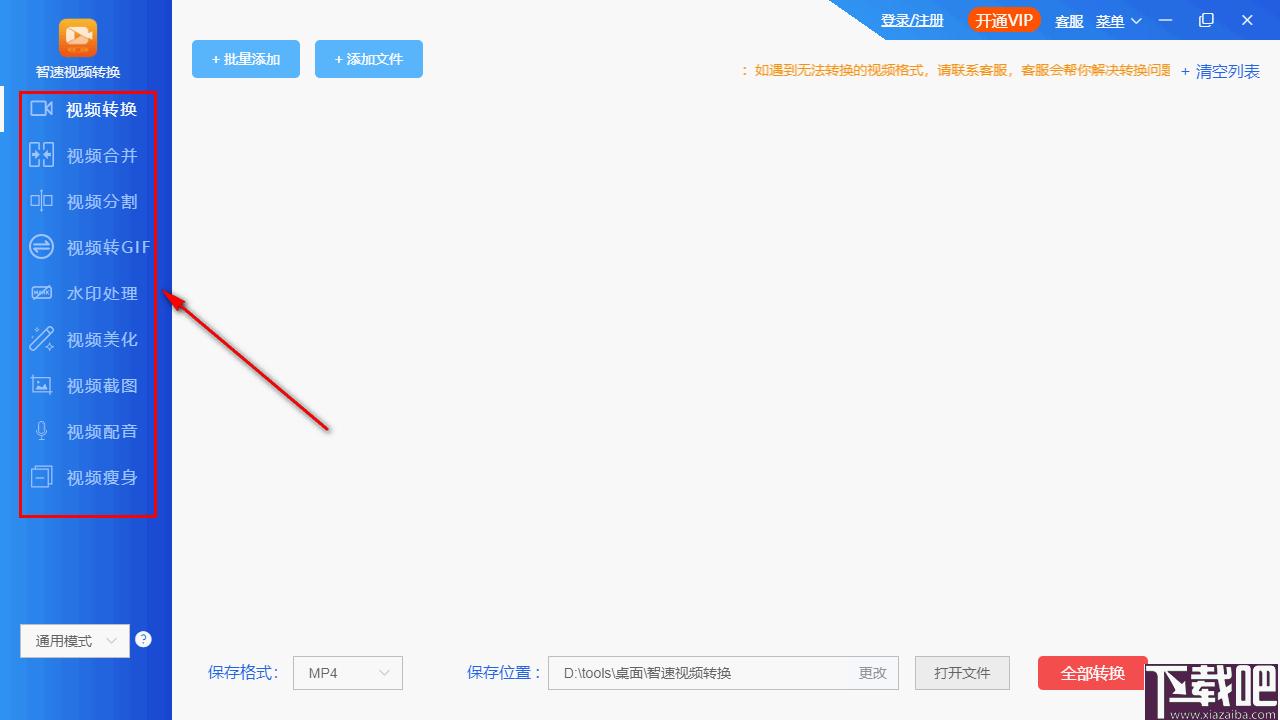This screenshot has width=1280, height=720.
Task: Click the 视频截图 screenshot icon
Action: pyautogui.click(x=42, y=385)
